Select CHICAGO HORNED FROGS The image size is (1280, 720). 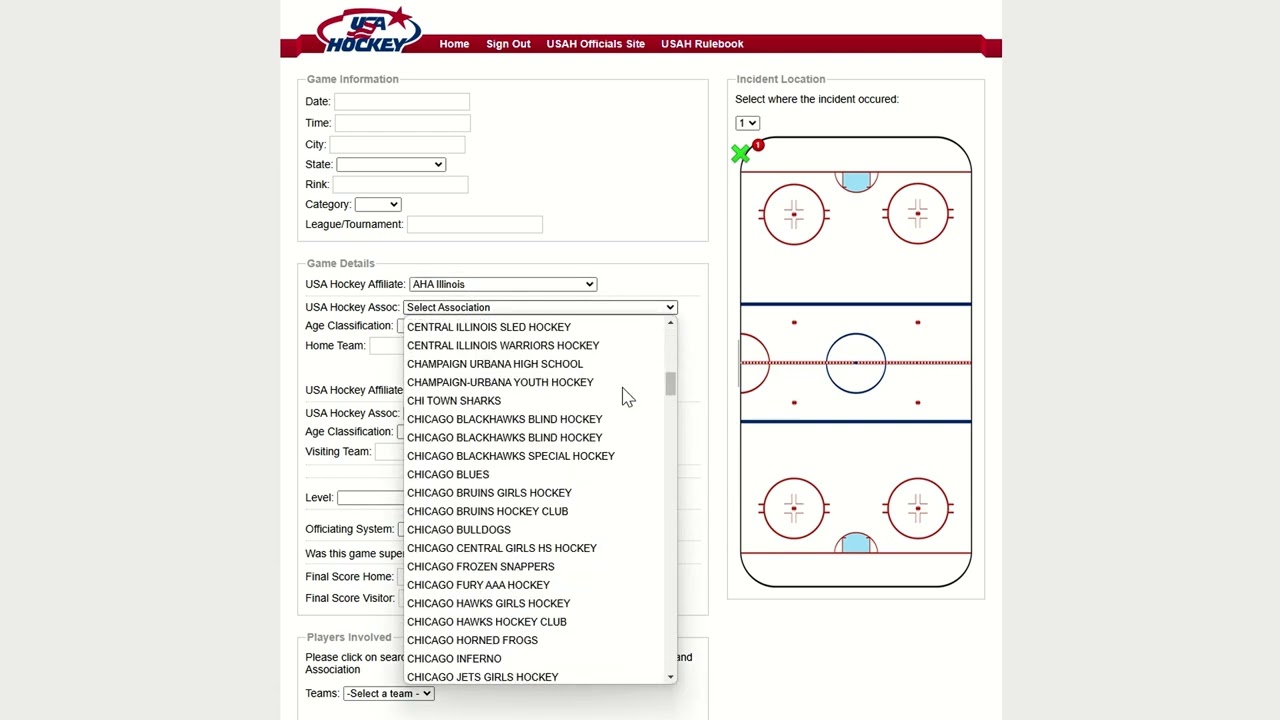pyautogui.click(x=534, y=640)
